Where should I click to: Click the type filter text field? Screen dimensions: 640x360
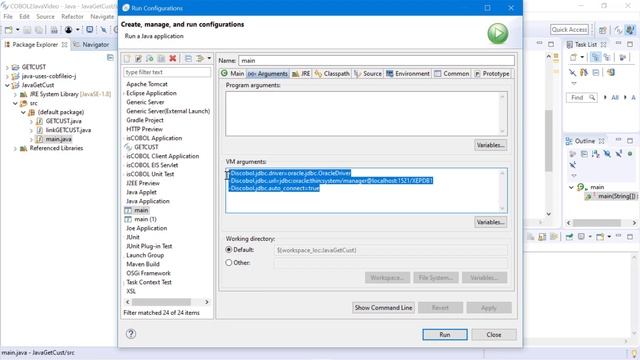pos(167,72)
